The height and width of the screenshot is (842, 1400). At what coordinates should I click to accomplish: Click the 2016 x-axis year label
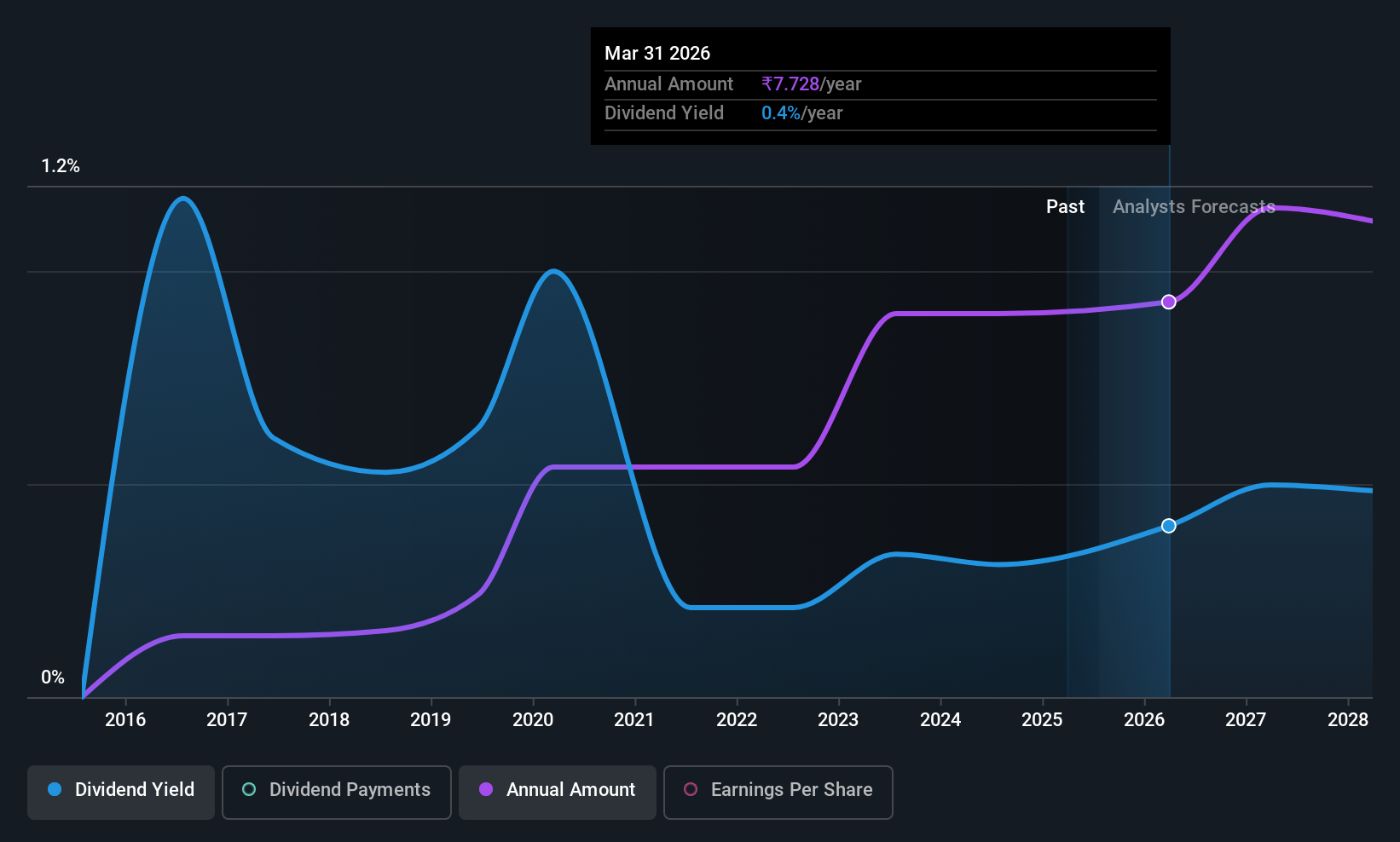tap(125, 719)
